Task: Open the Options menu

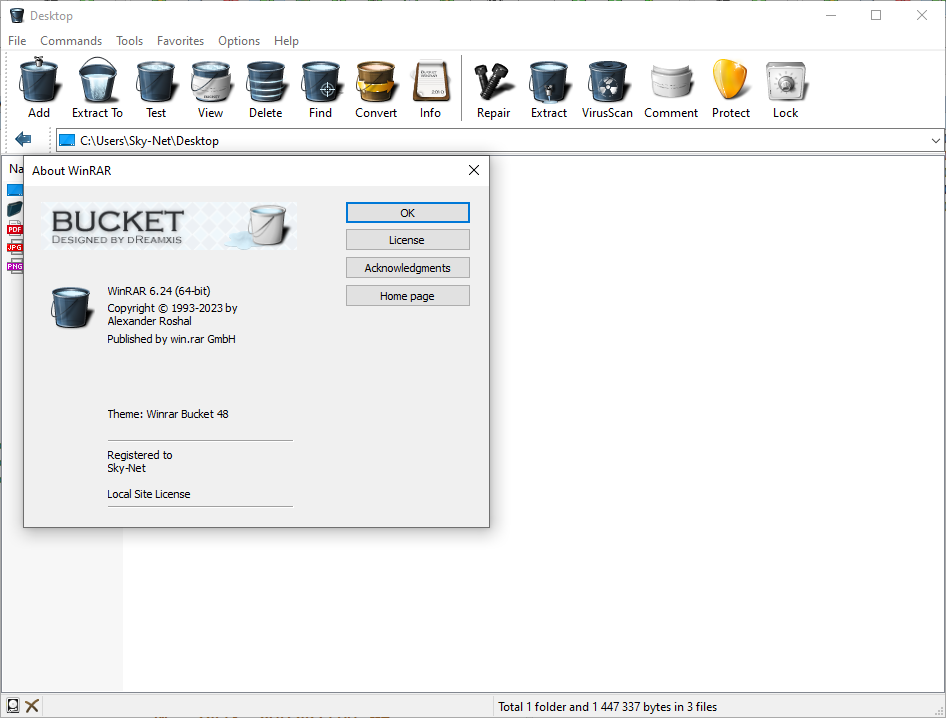Action: 239,41
